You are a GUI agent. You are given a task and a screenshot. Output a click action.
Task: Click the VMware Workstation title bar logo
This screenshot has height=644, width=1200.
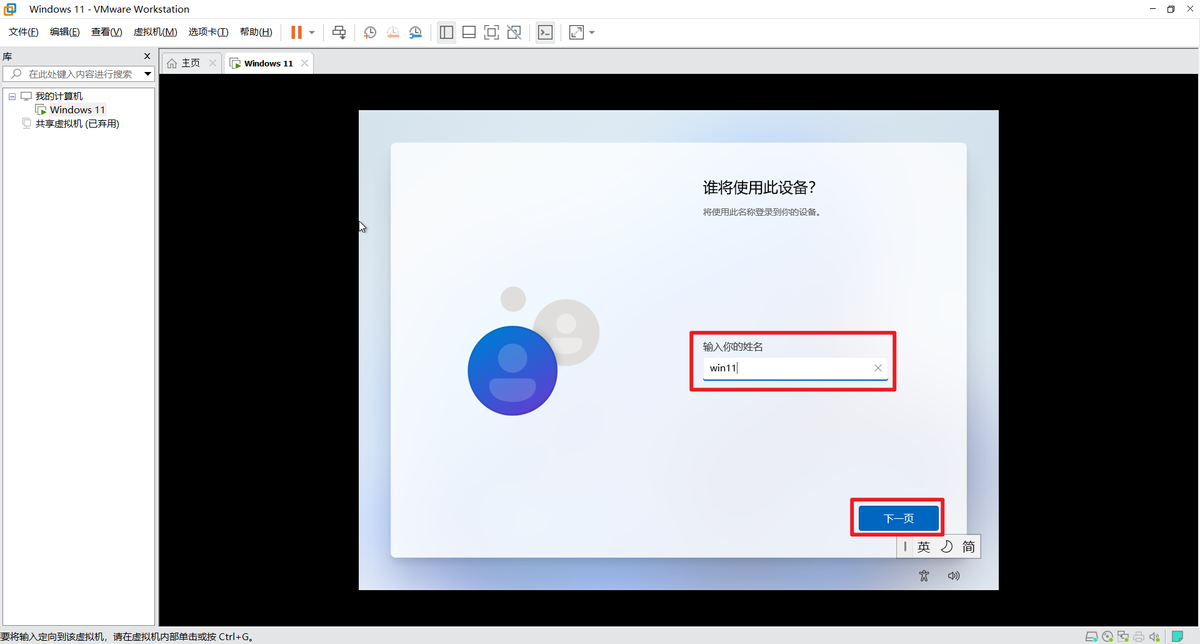click(10, 9)
